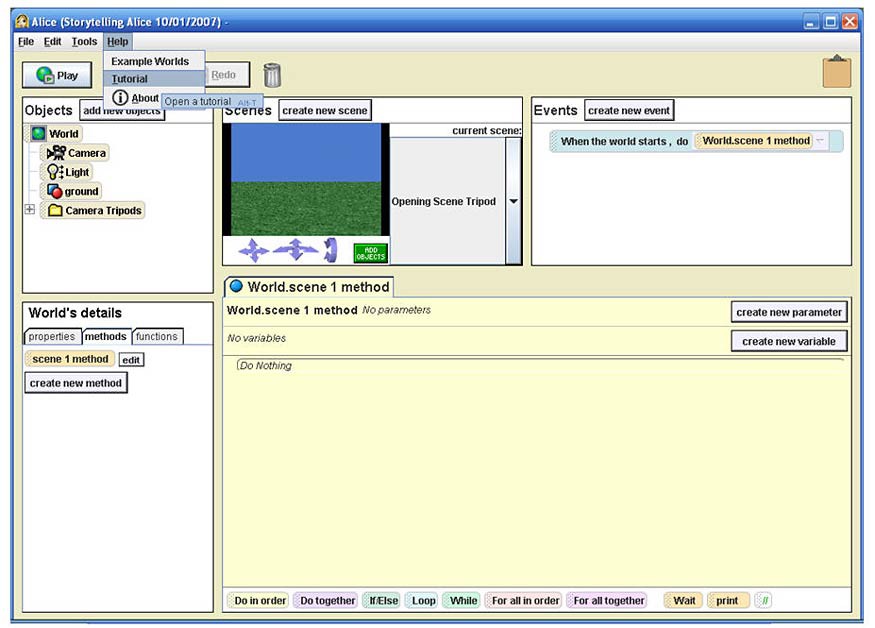Choose Example Worlds from Help menu
Viewport: 875px width, 628px height.
(154, 61)
